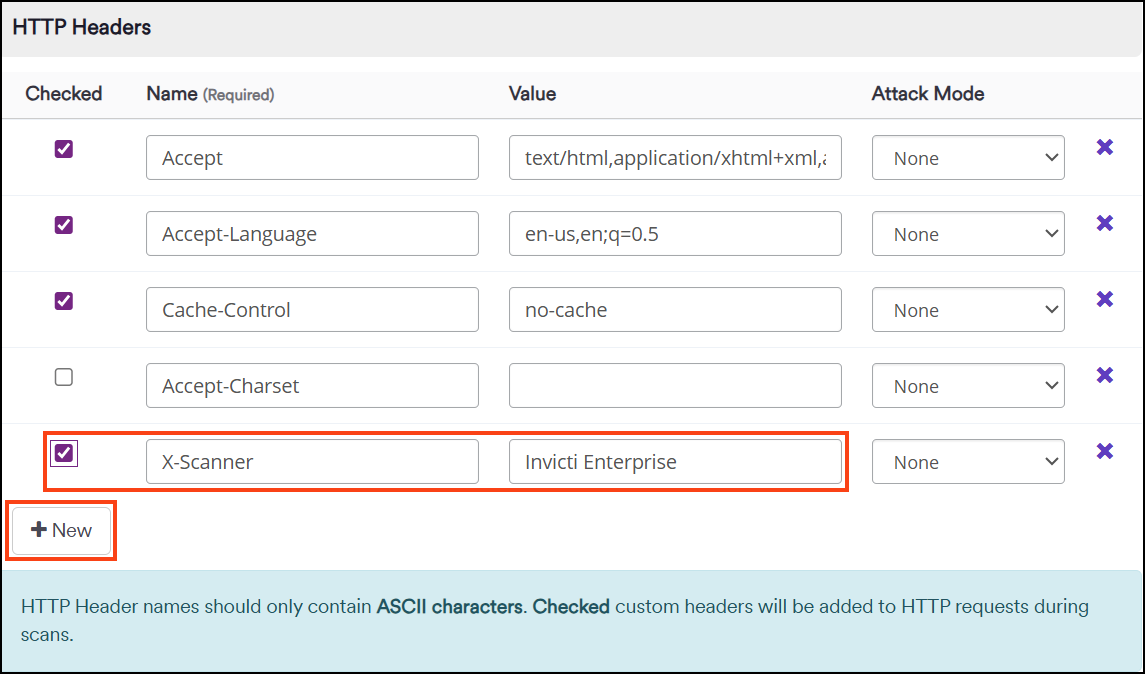Delete the X-Scanner header row
The image size is (1145, 674).
point(1104,451)
